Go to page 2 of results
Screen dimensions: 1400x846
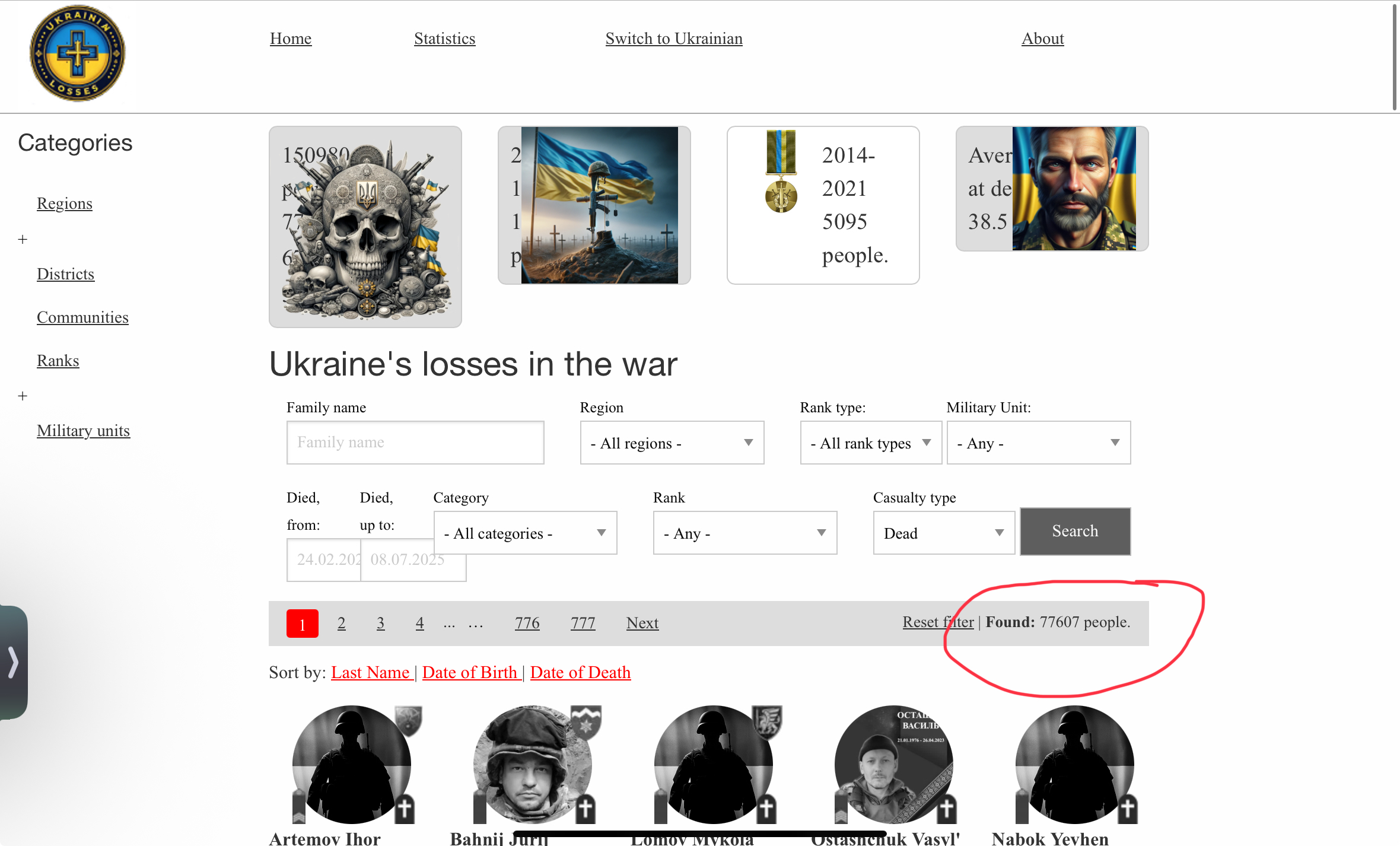[x=342, y=623]
